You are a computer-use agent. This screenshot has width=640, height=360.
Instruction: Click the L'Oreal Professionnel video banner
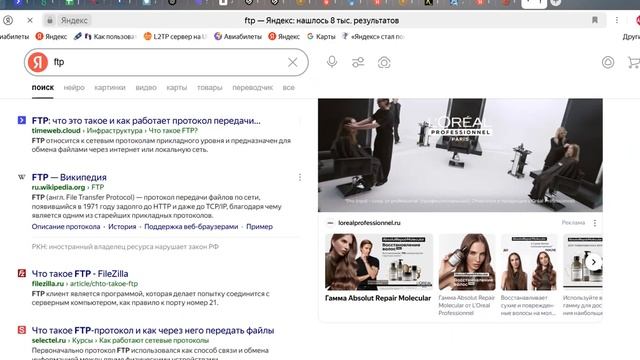[460, 155]
